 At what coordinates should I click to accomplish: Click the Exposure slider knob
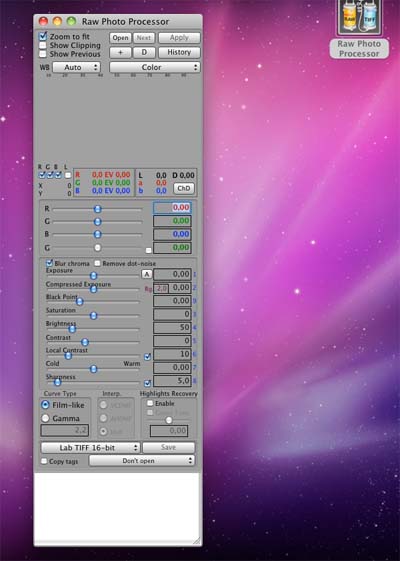93,275
